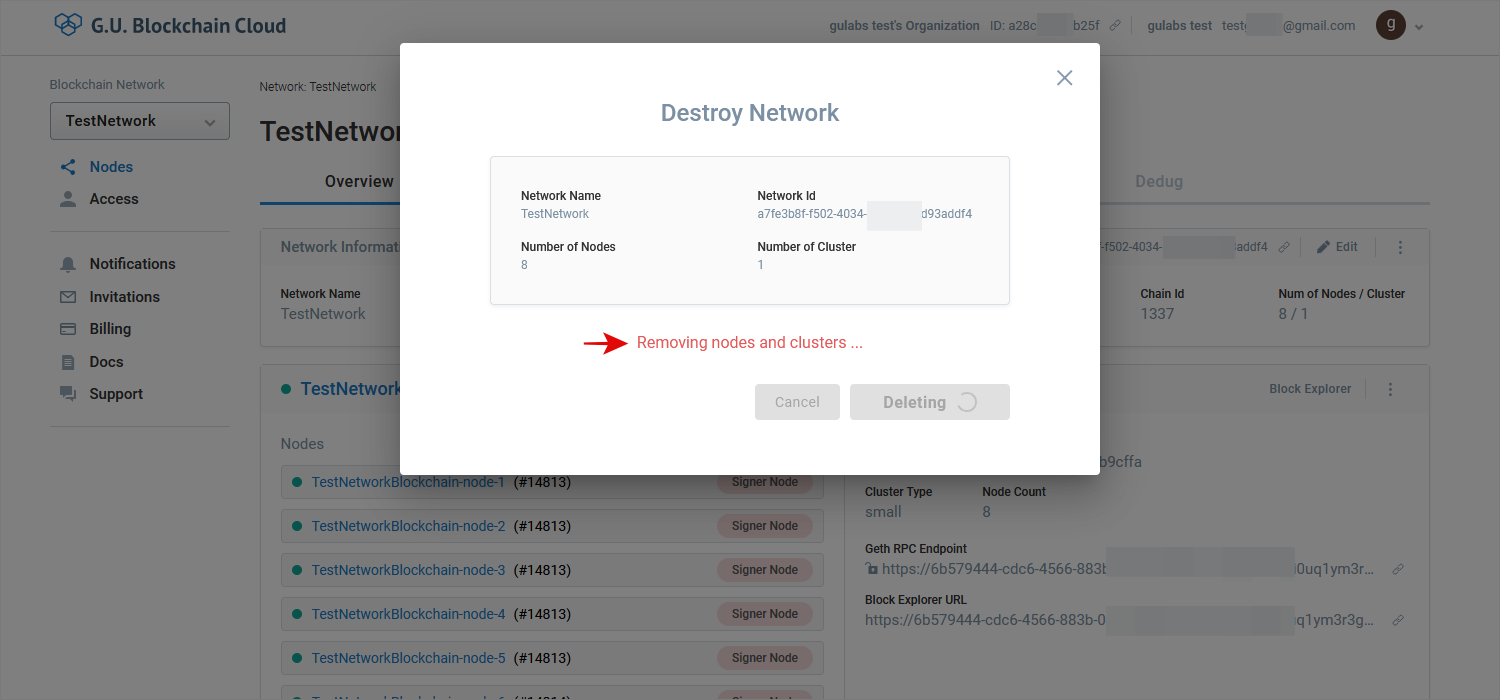Click the Invitations envelope icon
Screen dimensions: 1500x700
click(68, 297)
